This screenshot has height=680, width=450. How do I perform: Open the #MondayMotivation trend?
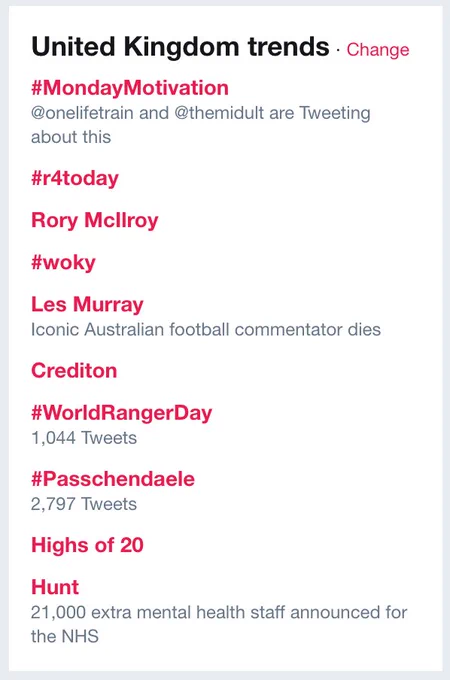130,88
